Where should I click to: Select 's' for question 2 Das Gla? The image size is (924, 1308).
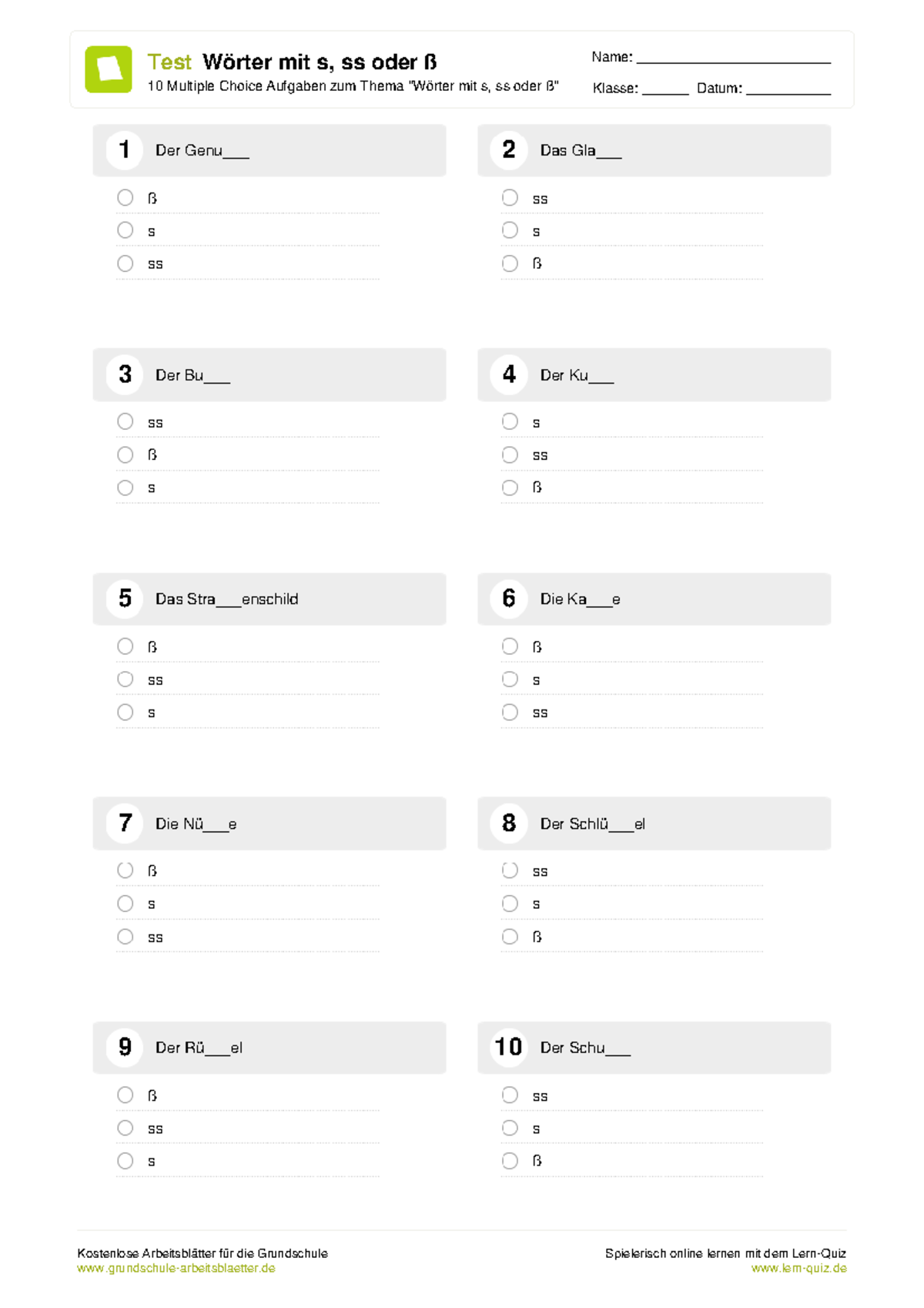pos(510,230)
